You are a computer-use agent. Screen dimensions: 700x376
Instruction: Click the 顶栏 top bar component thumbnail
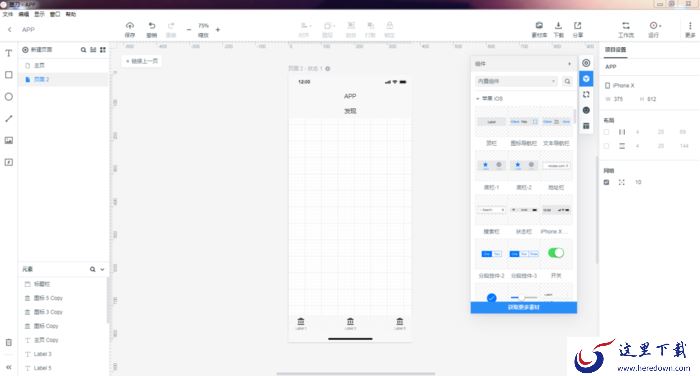(x=491, y=121)
